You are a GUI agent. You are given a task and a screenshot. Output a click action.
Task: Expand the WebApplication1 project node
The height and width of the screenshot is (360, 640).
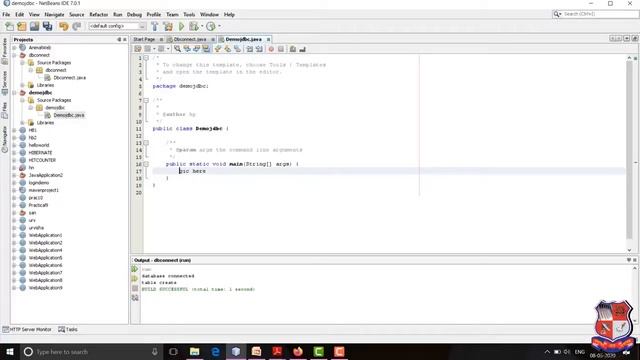click(x=15, y=235)
